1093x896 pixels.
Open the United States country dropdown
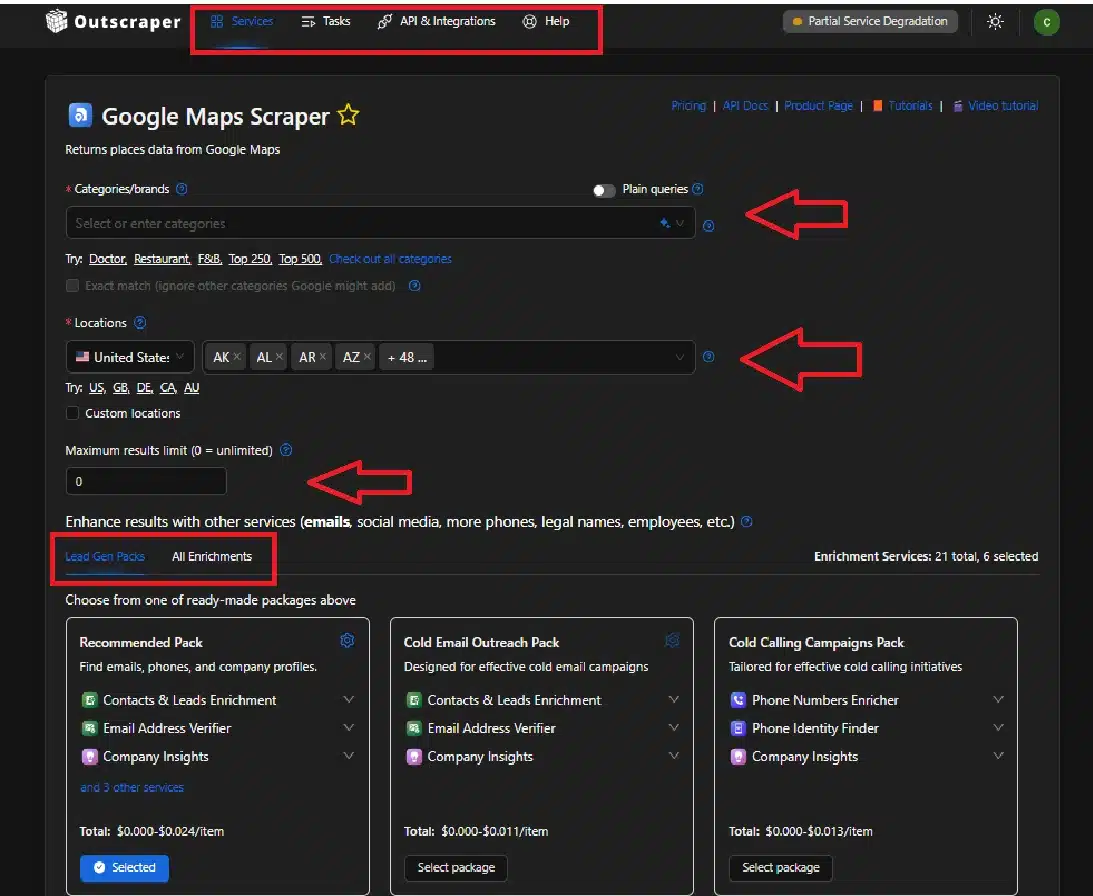tap(130, 357)
